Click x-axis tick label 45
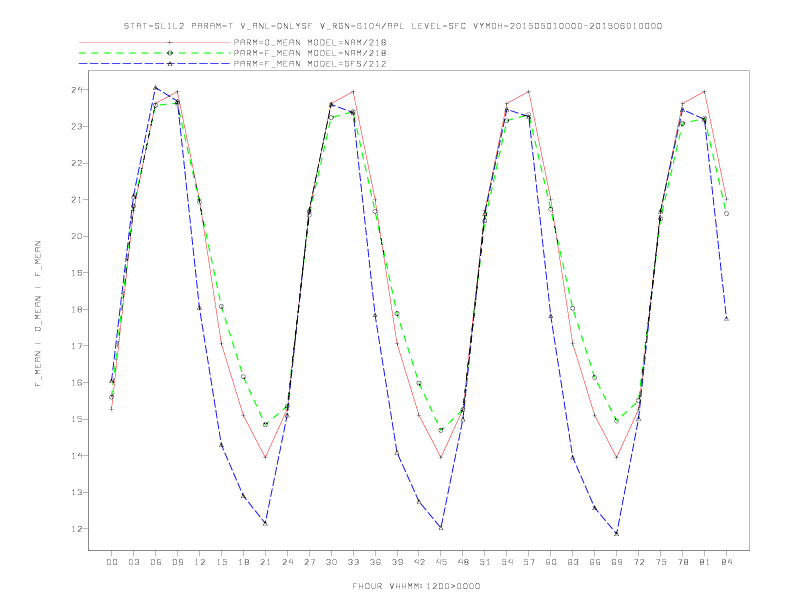792x612 pixels. coord(441,562)
